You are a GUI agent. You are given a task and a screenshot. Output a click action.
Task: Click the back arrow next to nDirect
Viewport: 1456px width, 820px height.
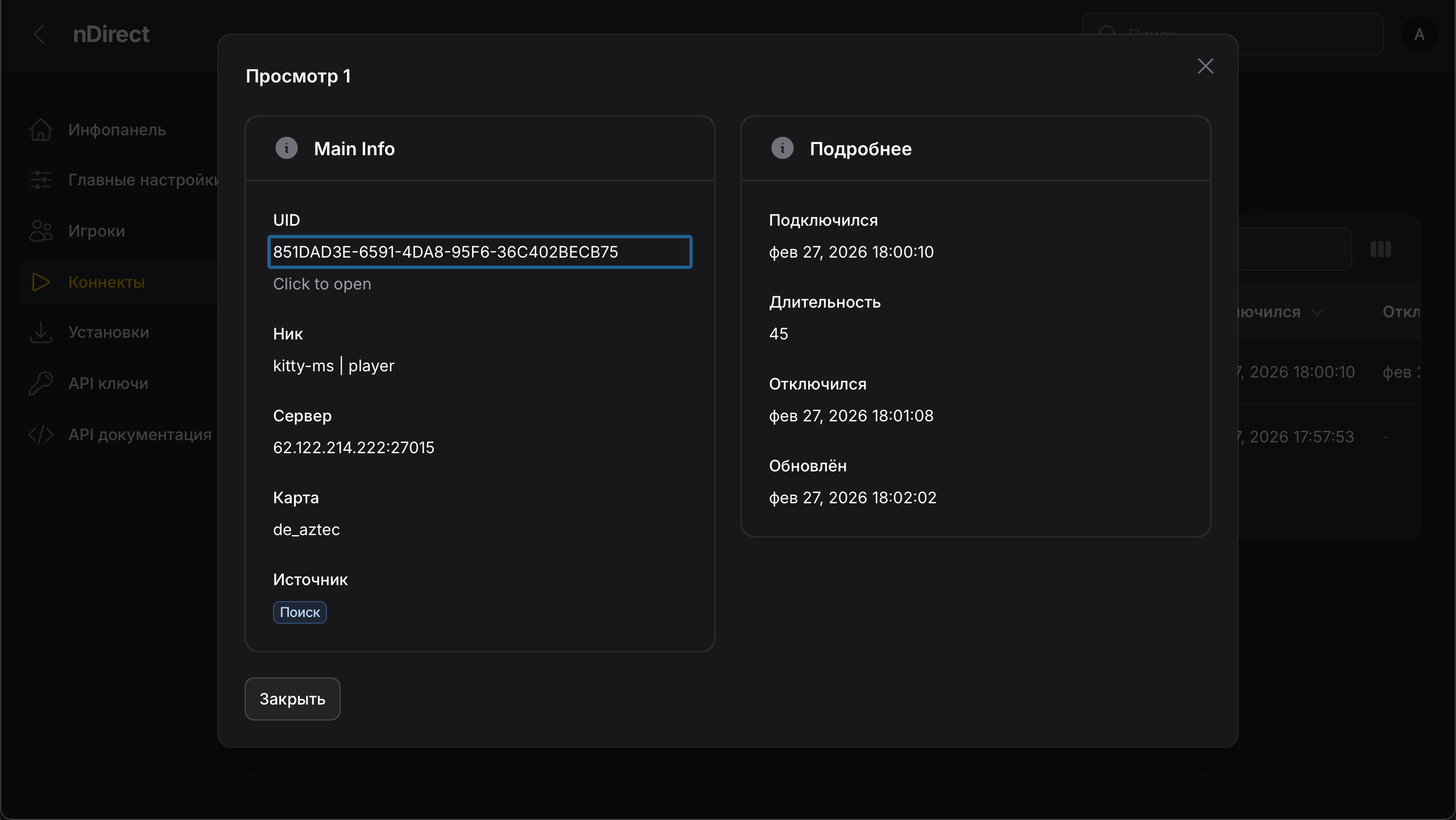point(40,34)
